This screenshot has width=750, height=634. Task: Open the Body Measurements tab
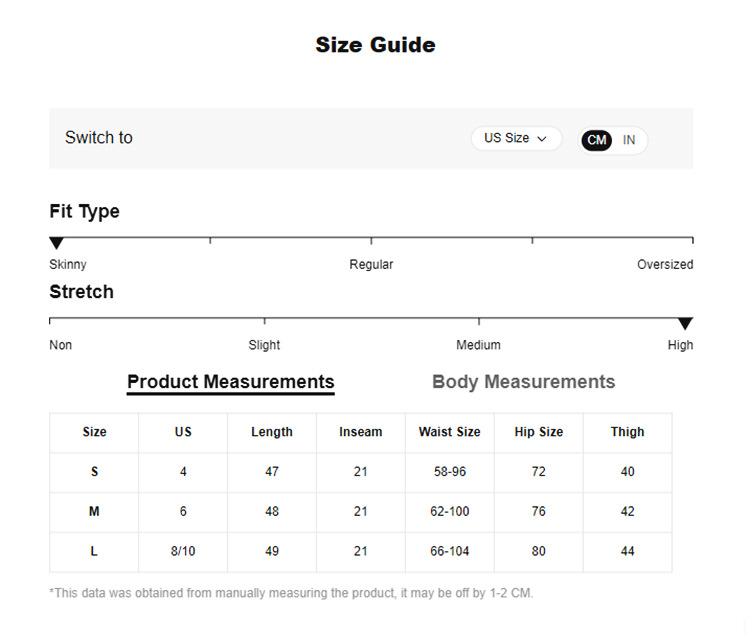pos(523,382)
